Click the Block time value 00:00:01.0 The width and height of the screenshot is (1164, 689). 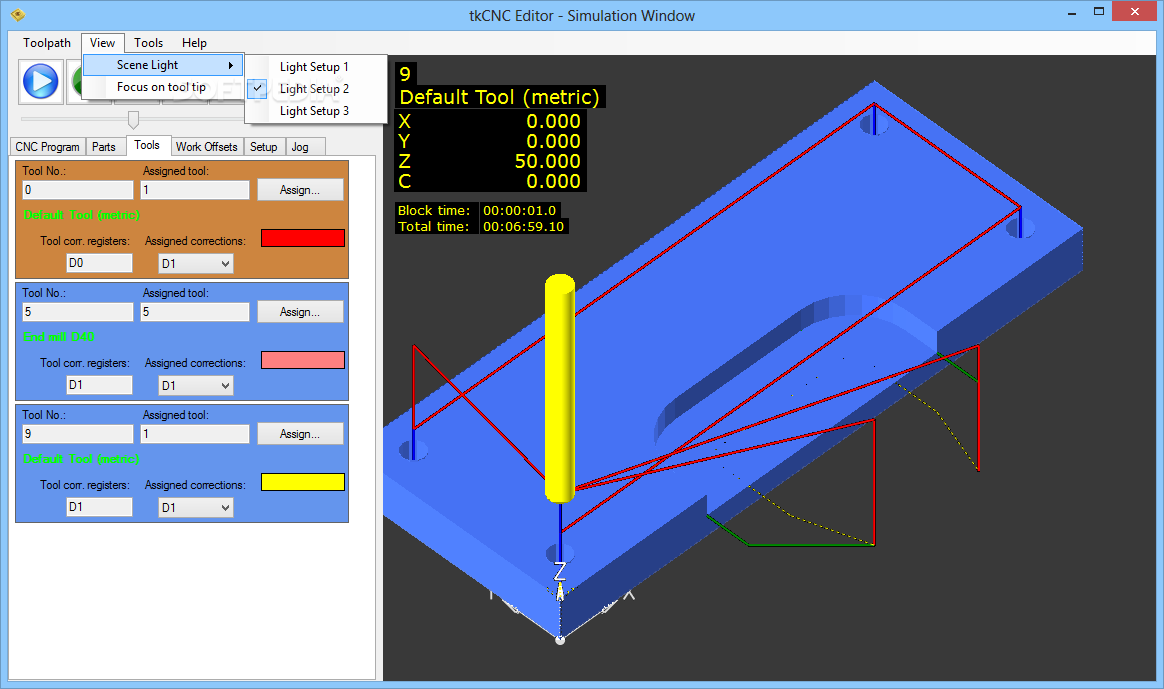520,211
